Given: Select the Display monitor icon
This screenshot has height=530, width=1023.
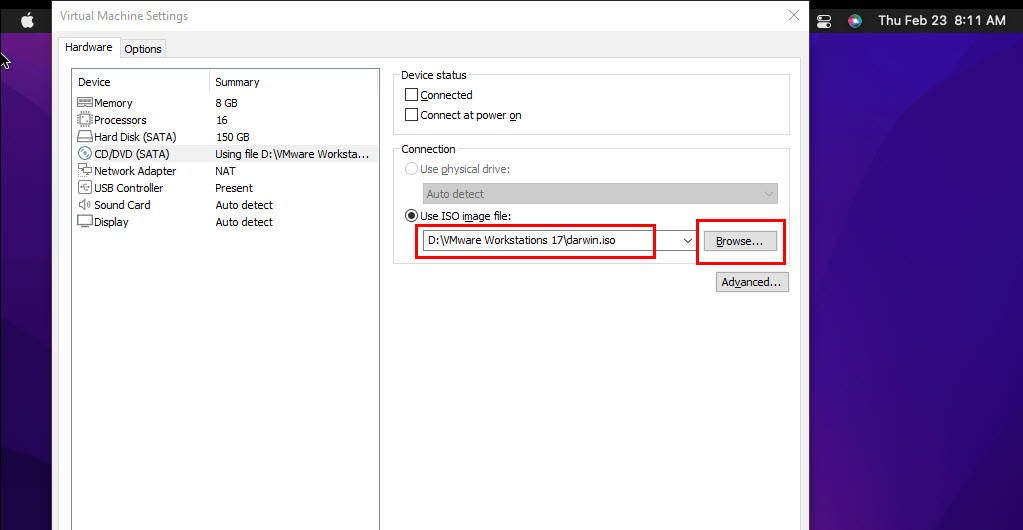Looking at the screenshot, I should [x=85, y=222].
